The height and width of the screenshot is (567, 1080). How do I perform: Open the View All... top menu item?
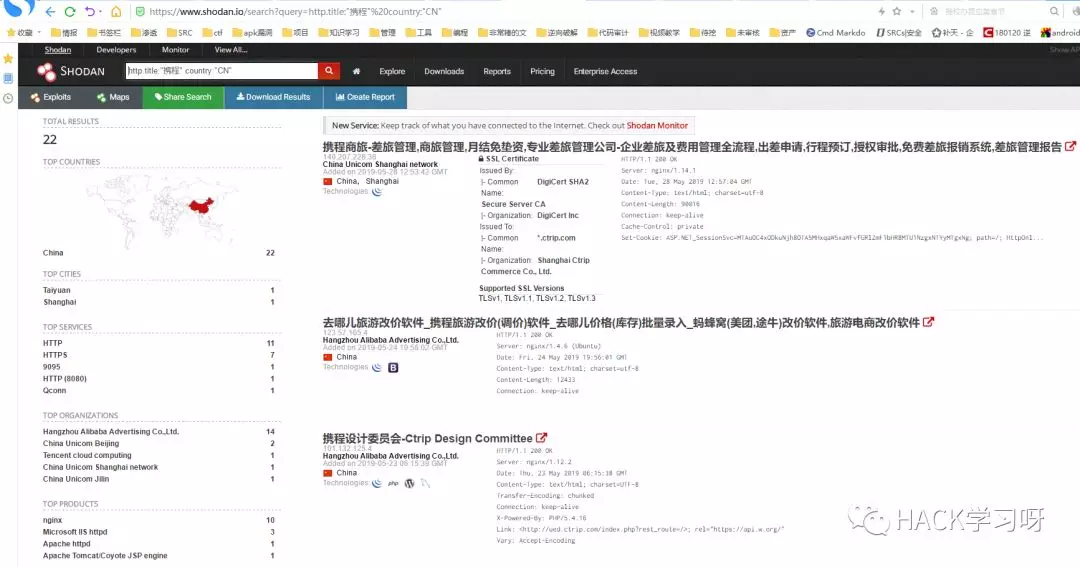(231, 50)
